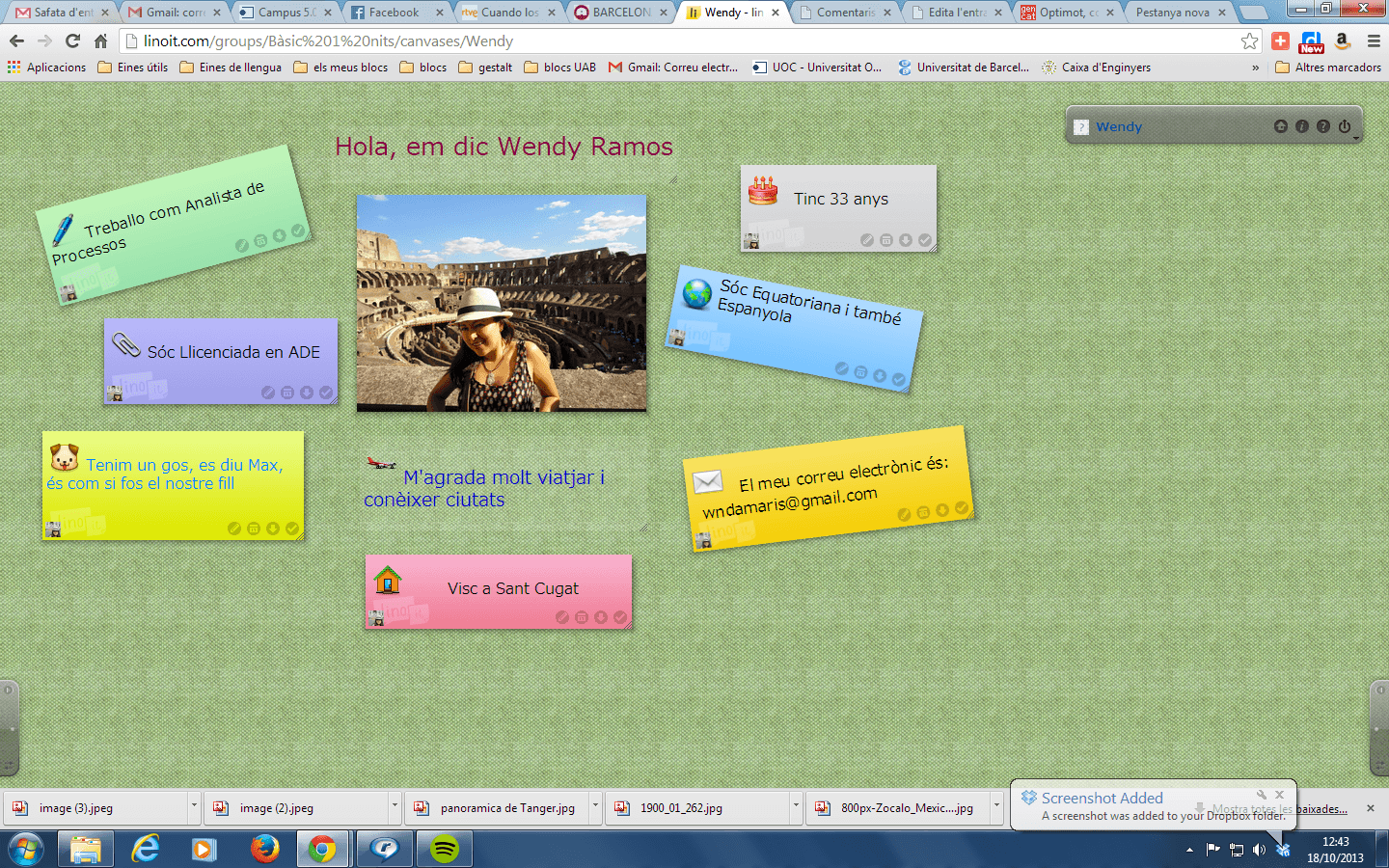The image size is (1389, 868).
Task: Toggle the bookmark star in address bar
Action: pos(1249,41)
